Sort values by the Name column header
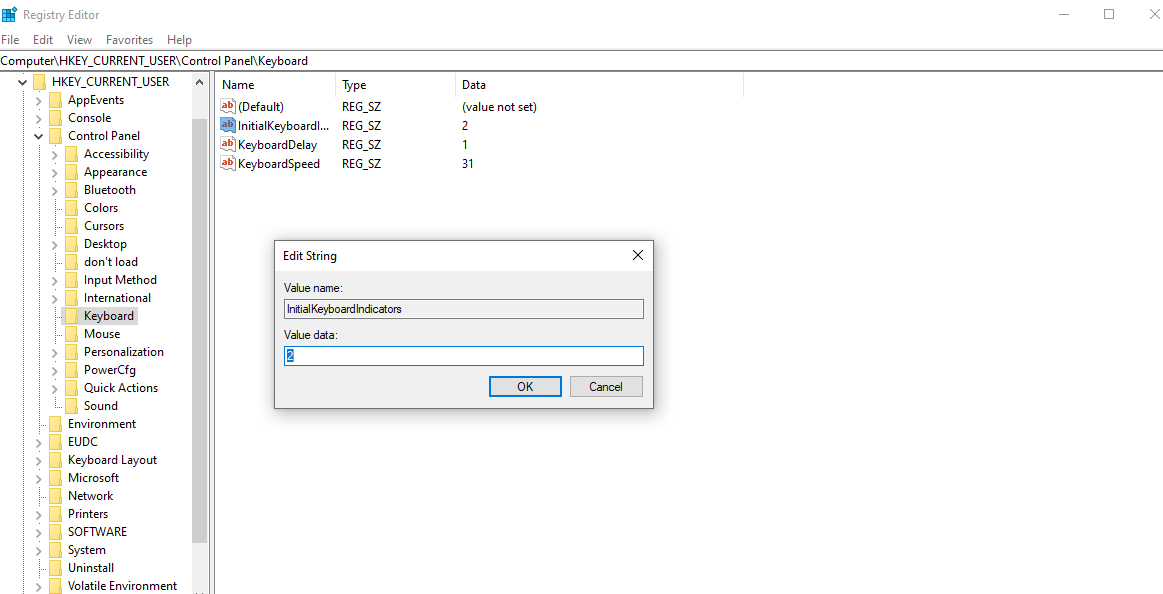The height and width of the screenshot is (594, 1163). coord(277,85)
